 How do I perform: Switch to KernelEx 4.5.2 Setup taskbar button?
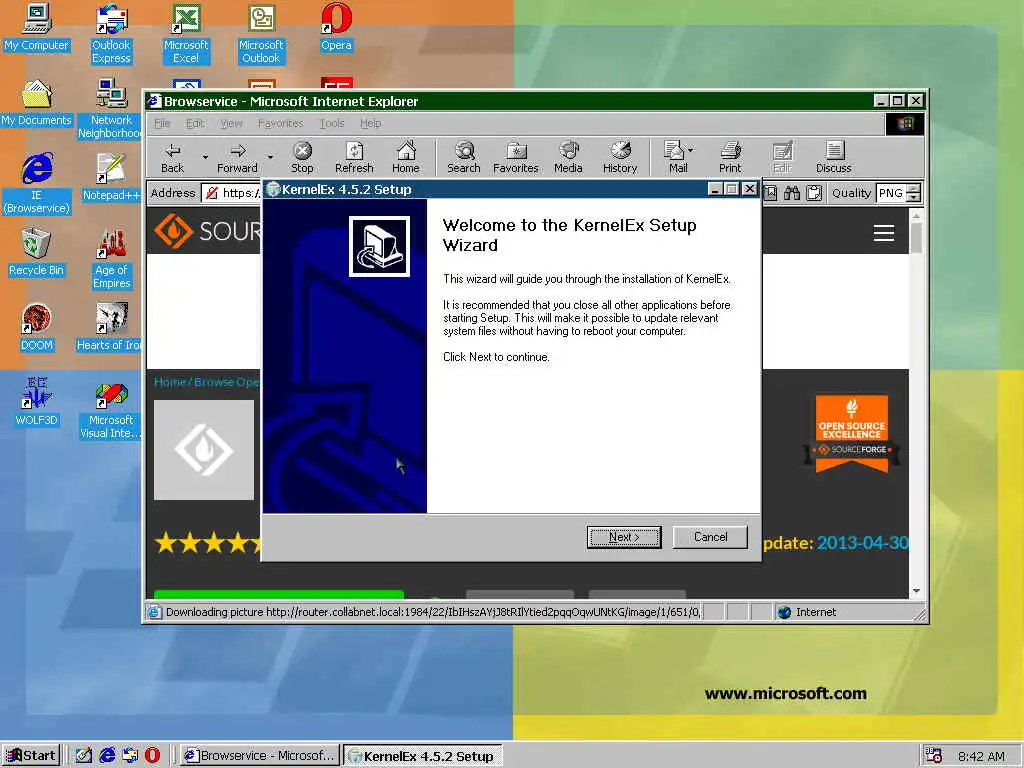coord(423,756)
